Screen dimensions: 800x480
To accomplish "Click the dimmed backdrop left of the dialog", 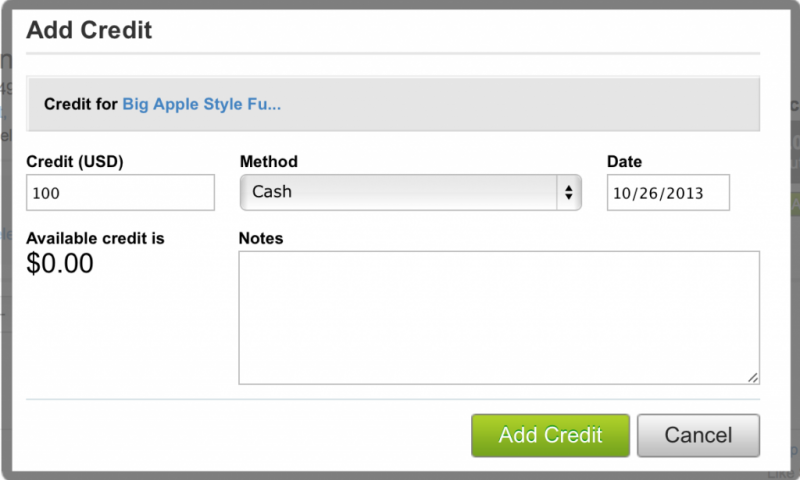I will pyautogui.click(x=6, y=240).
